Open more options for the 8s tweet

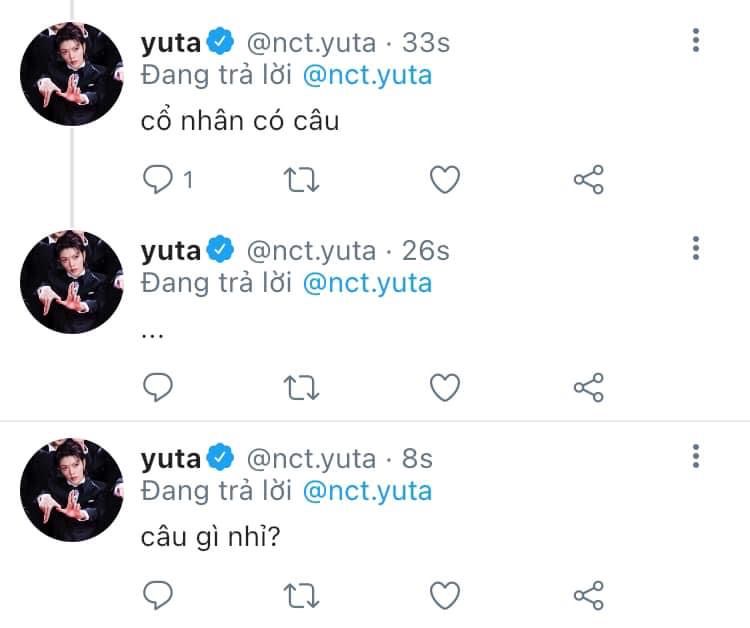(696, 458)
